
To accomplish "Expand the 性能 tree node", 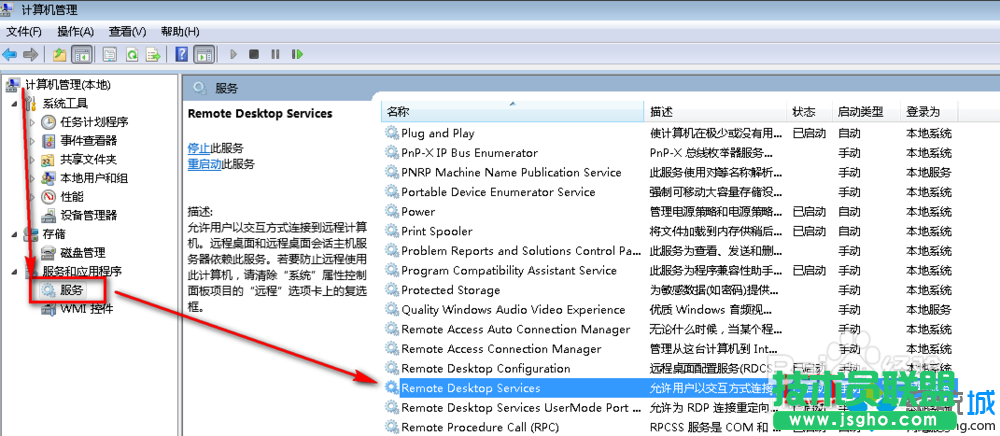I will (x=32, y=197).
